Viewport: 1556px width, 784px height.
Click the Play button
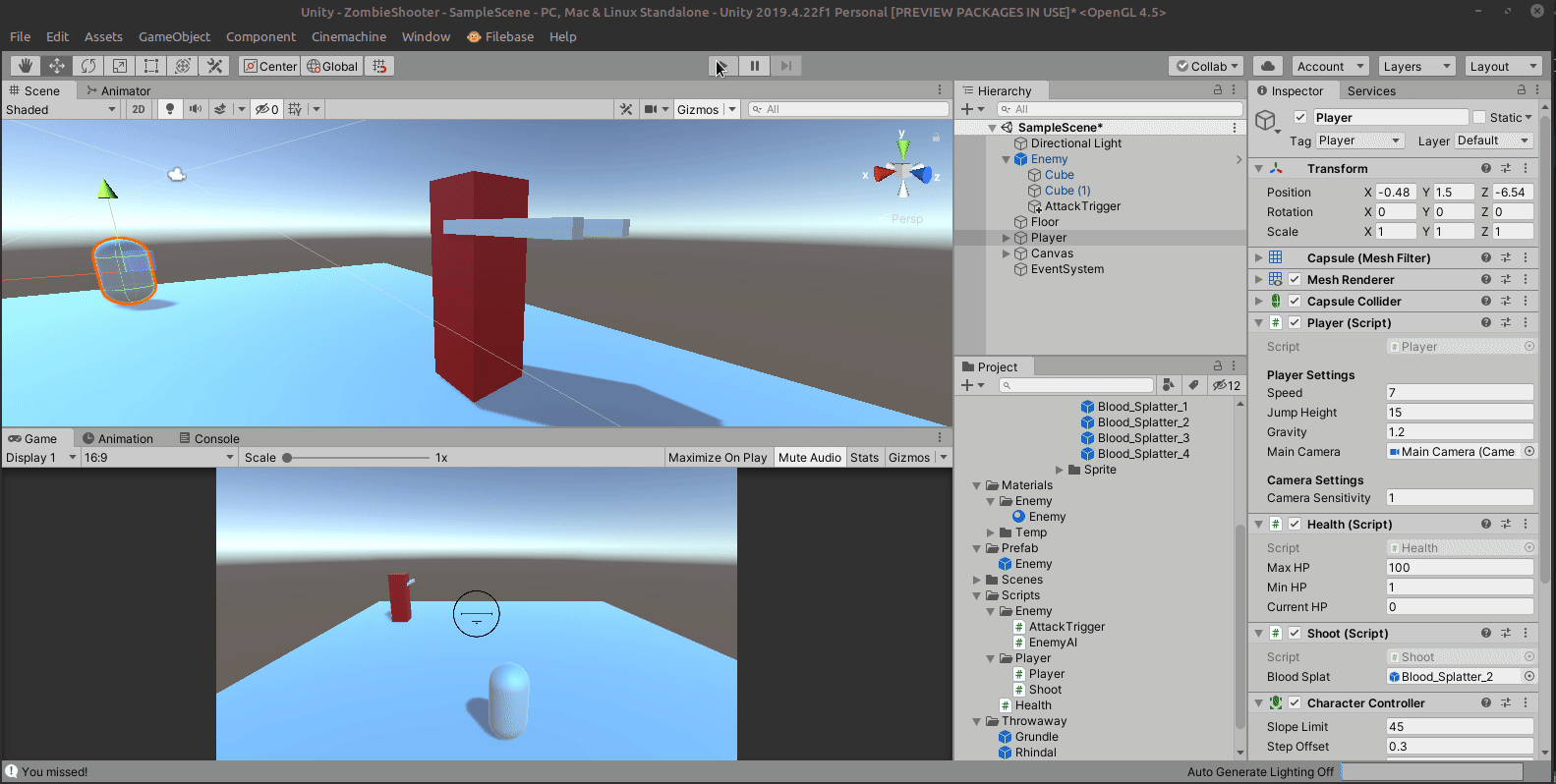[723, 66]
